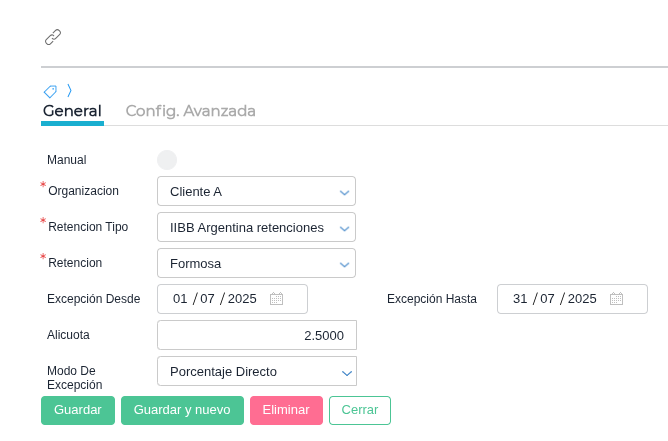Screen dimensions: 668x441
Task: Click the Alicuota input field
Action: pyautogui.click(x=256, y=335)
